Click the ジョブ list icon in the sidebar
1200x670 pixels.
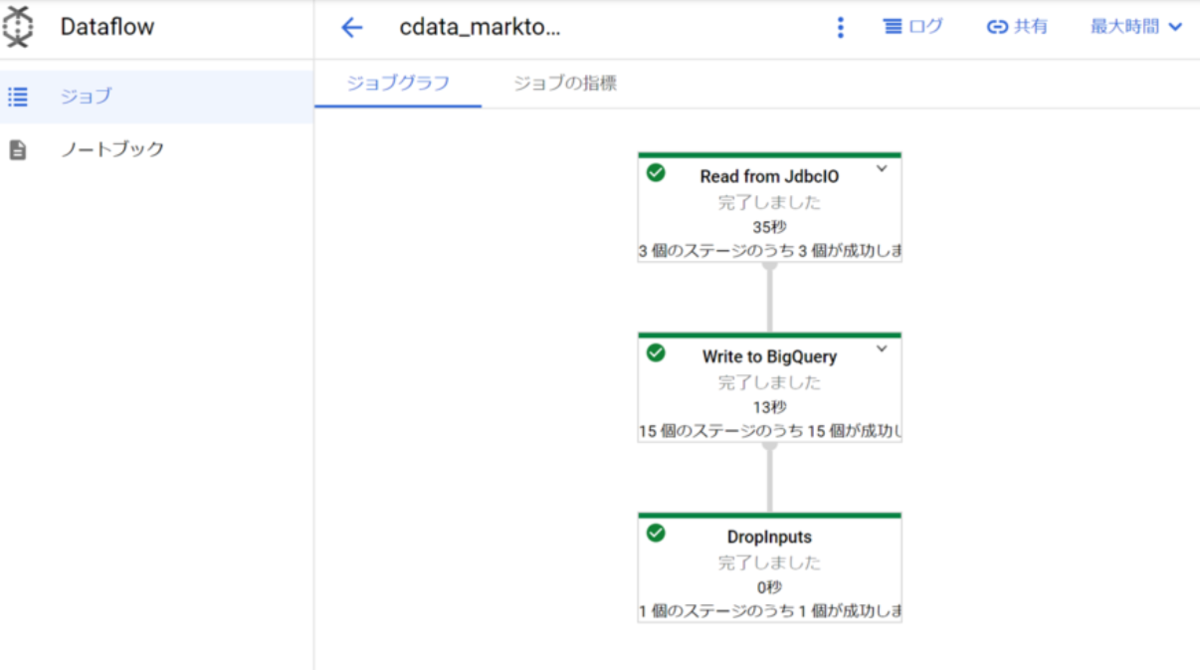pyautogui.click(x=17, y=97)
